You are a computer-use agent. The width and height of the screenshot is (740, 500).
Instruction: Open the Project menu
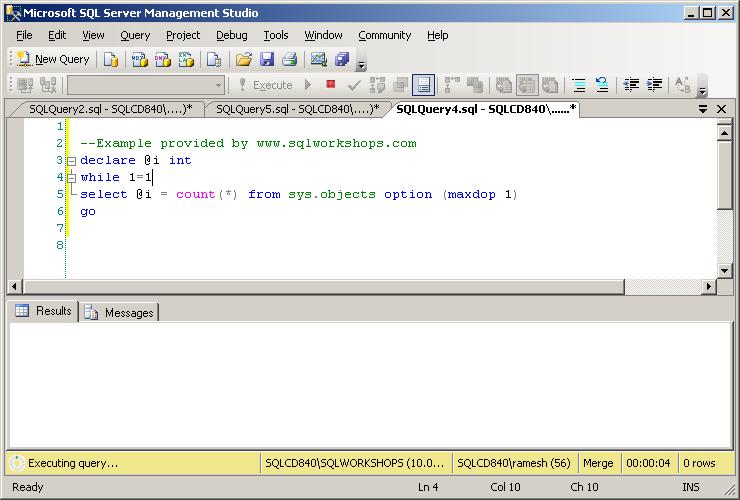(183, 35)
